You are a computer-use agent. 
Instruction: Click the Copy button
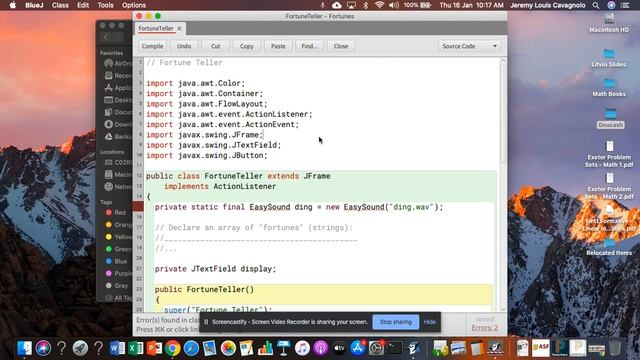247,46
